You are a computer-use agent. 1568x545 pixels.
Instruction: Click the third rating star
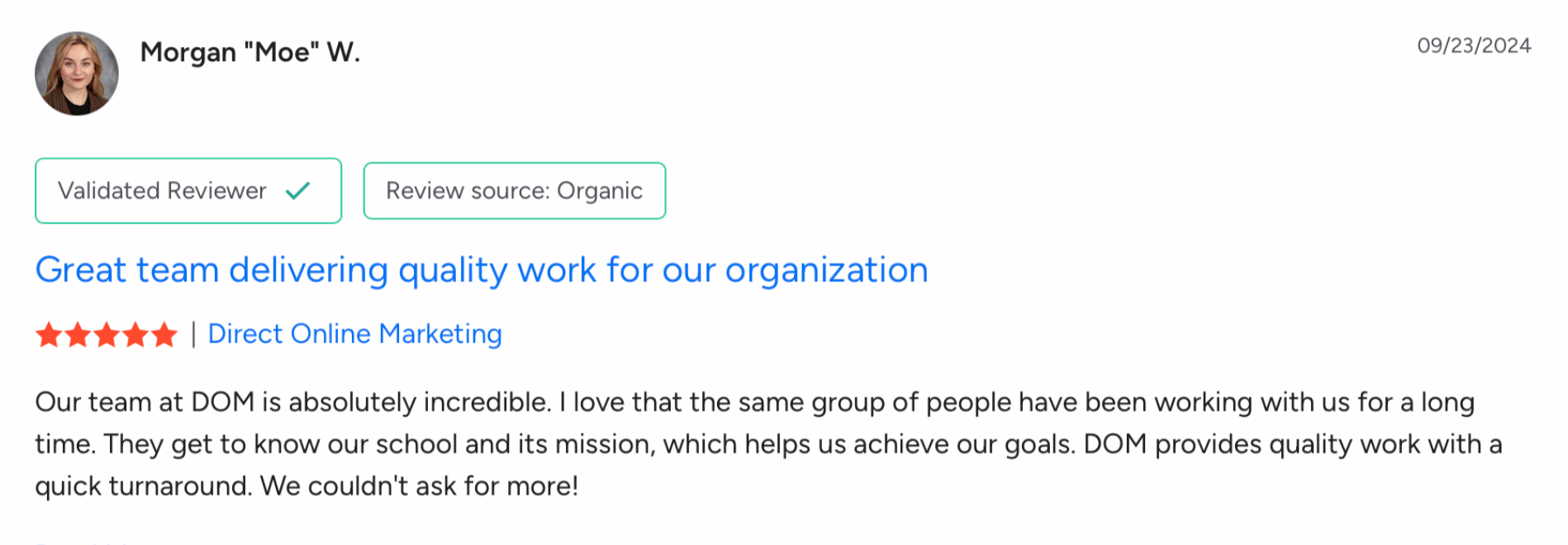(x=107, y=335)
